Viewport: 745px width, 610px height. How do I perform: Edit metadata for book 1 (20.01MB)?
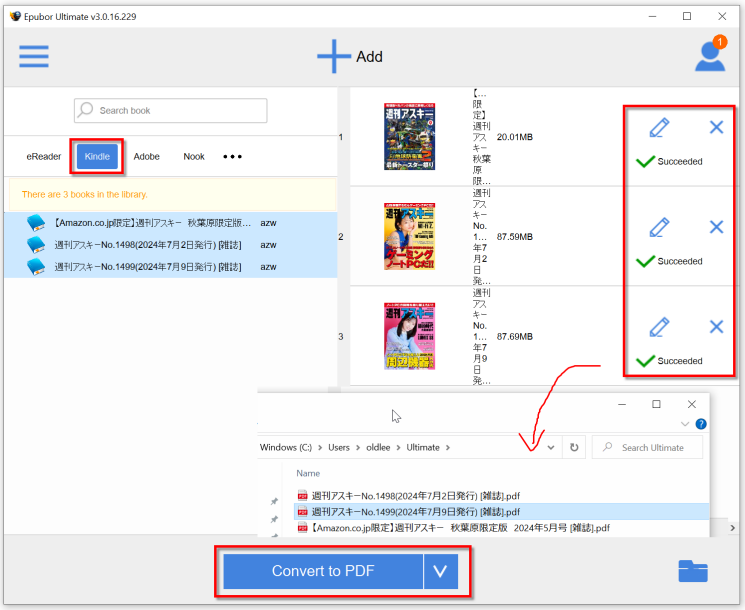click(x=659, y=128)
